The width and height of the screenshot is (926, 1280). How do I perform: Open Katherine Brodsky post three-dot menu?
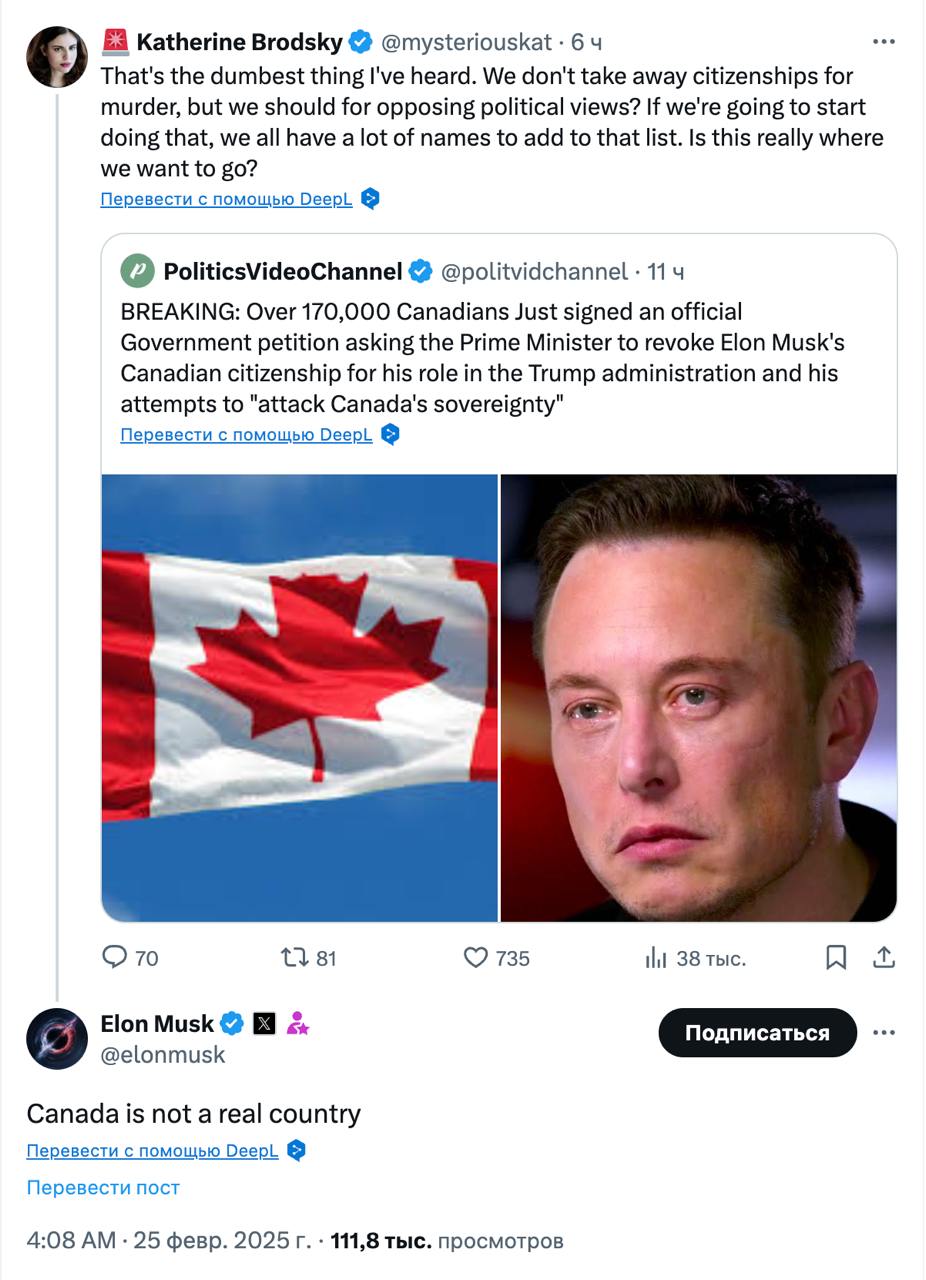[x=883, y=42]
